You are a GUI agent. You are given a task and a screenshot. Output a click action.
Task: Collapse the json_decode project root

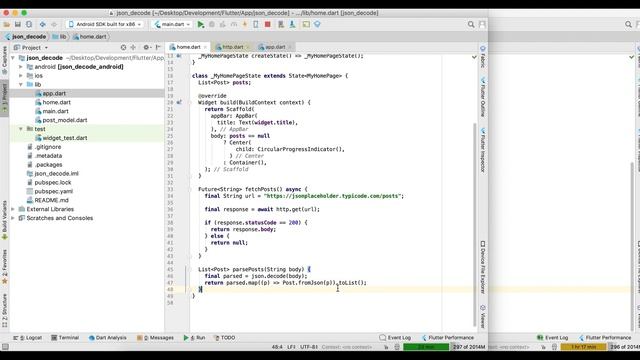pos(13,58)
